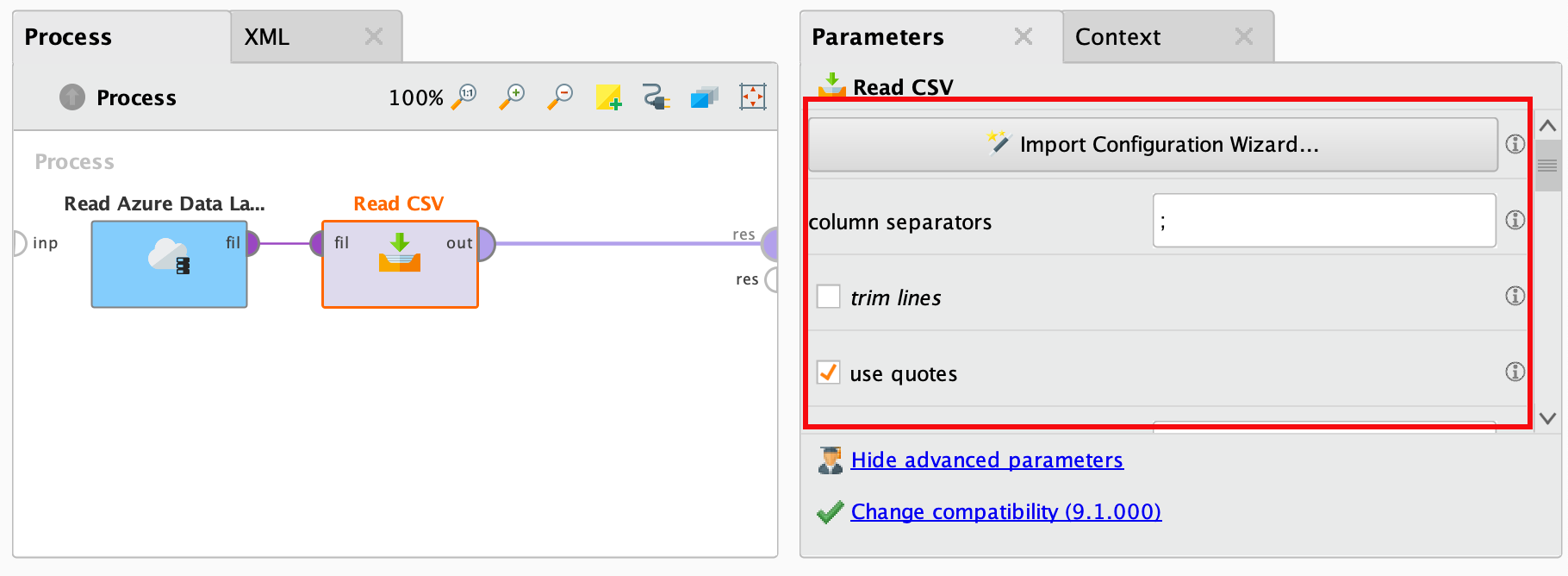
Task: Show info for column separators parameter
Action: point(1515,220)
